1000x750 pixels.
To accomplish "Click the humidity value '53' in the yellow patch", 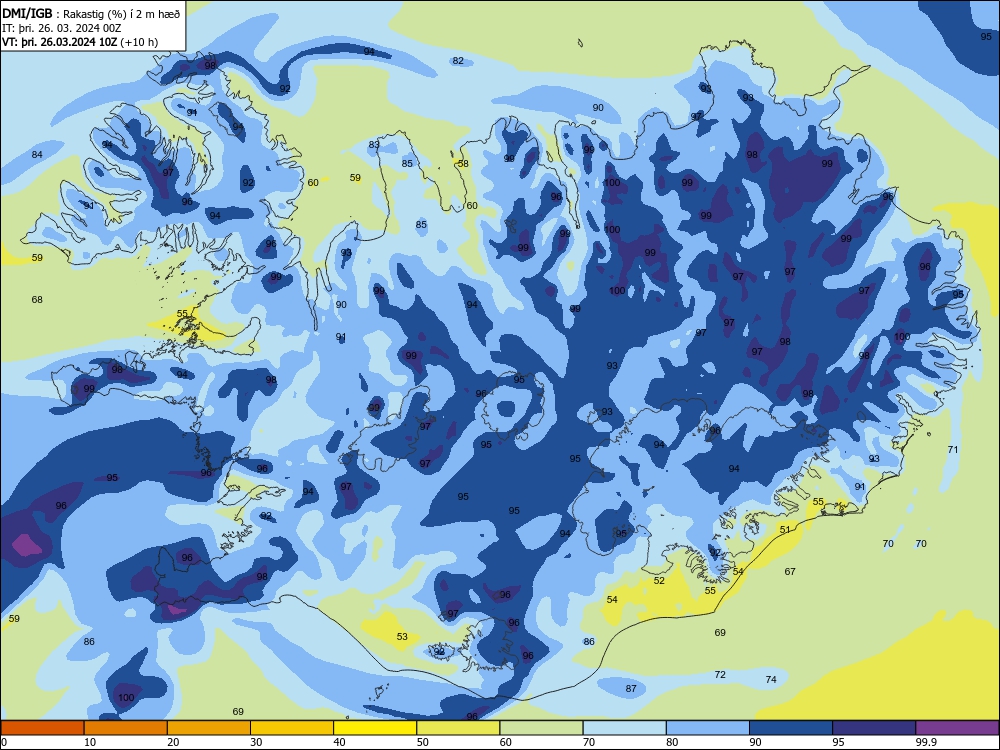I will pos(402,636).
